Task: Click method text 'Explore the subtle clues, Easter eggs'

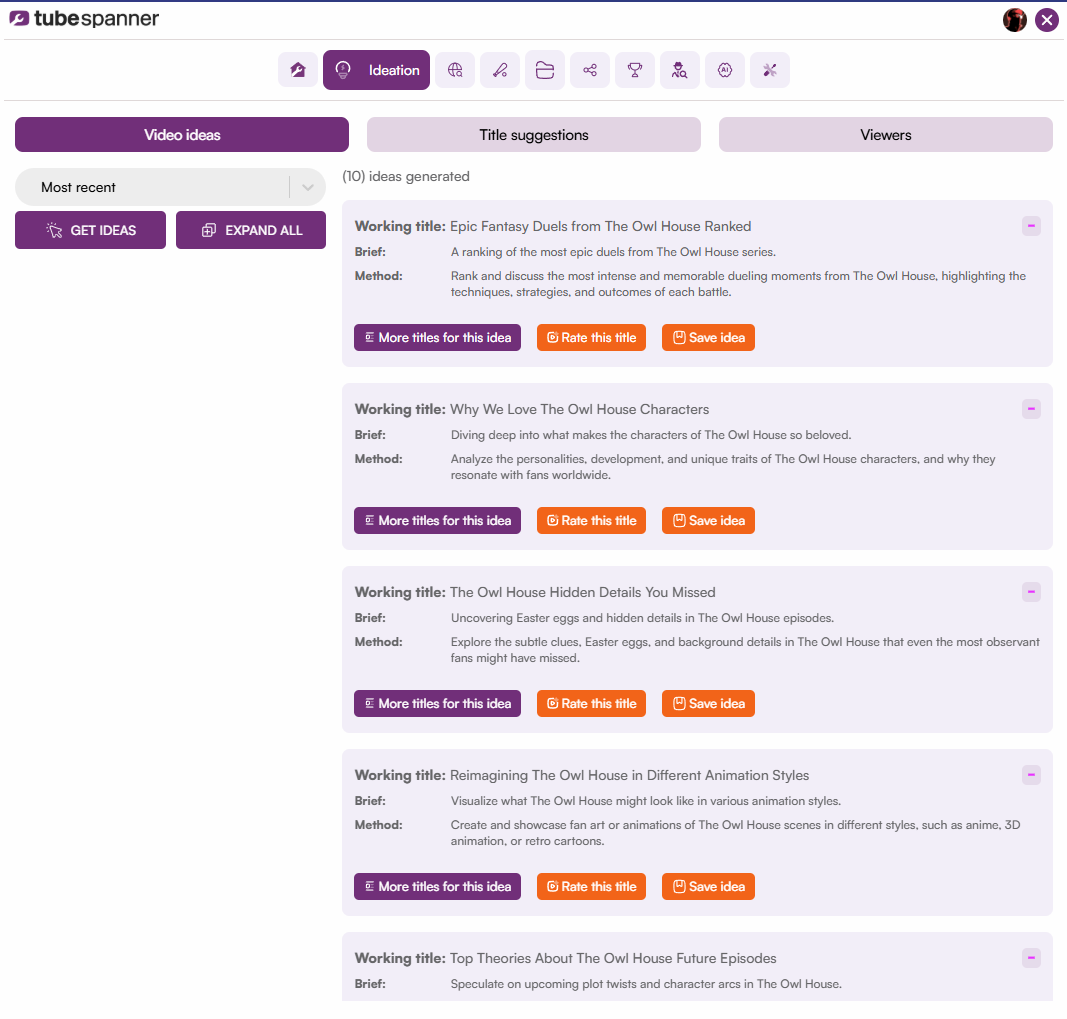Action: (745, 650)
